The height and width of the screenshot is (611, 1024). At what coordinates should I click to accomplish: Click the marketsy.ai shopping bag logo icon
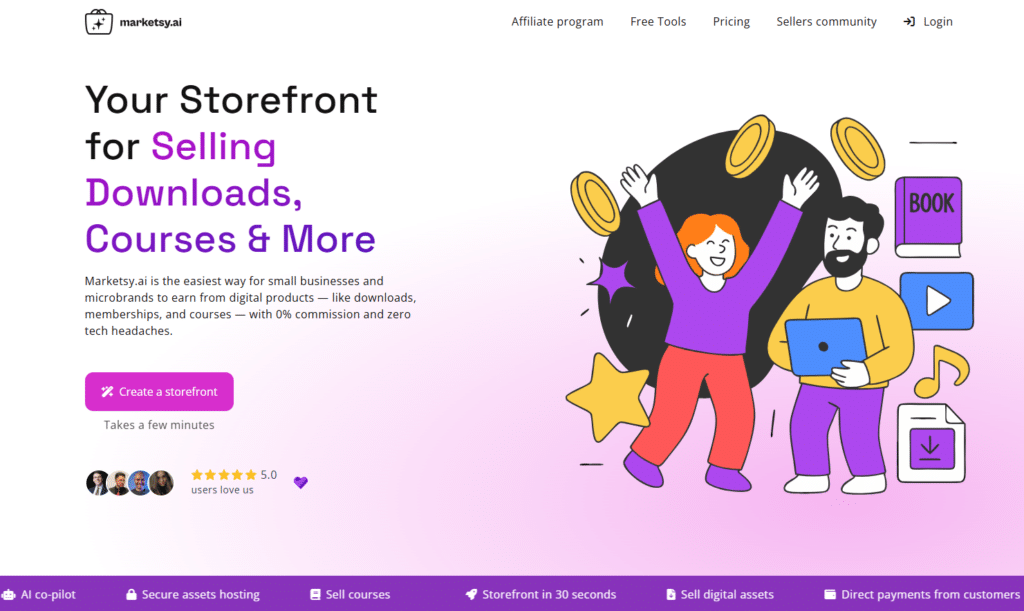click(x=99, y=22)
